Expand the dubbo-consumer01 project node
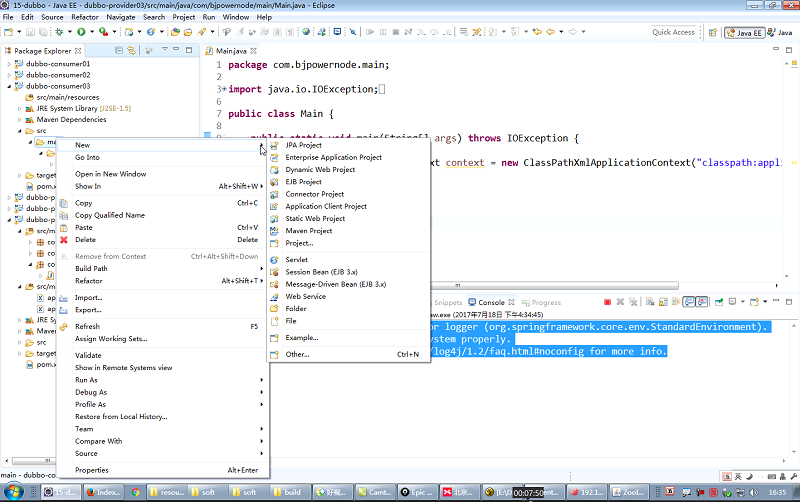800x502 pixels. [8, 63]
